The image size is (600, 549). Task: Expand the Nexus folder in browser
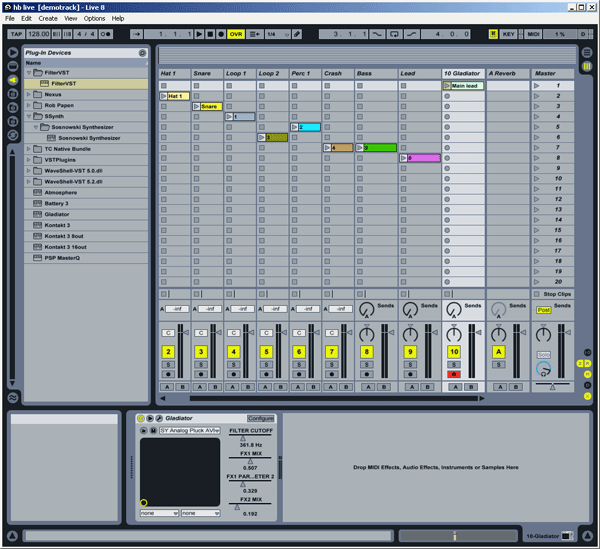coord(28,94)
